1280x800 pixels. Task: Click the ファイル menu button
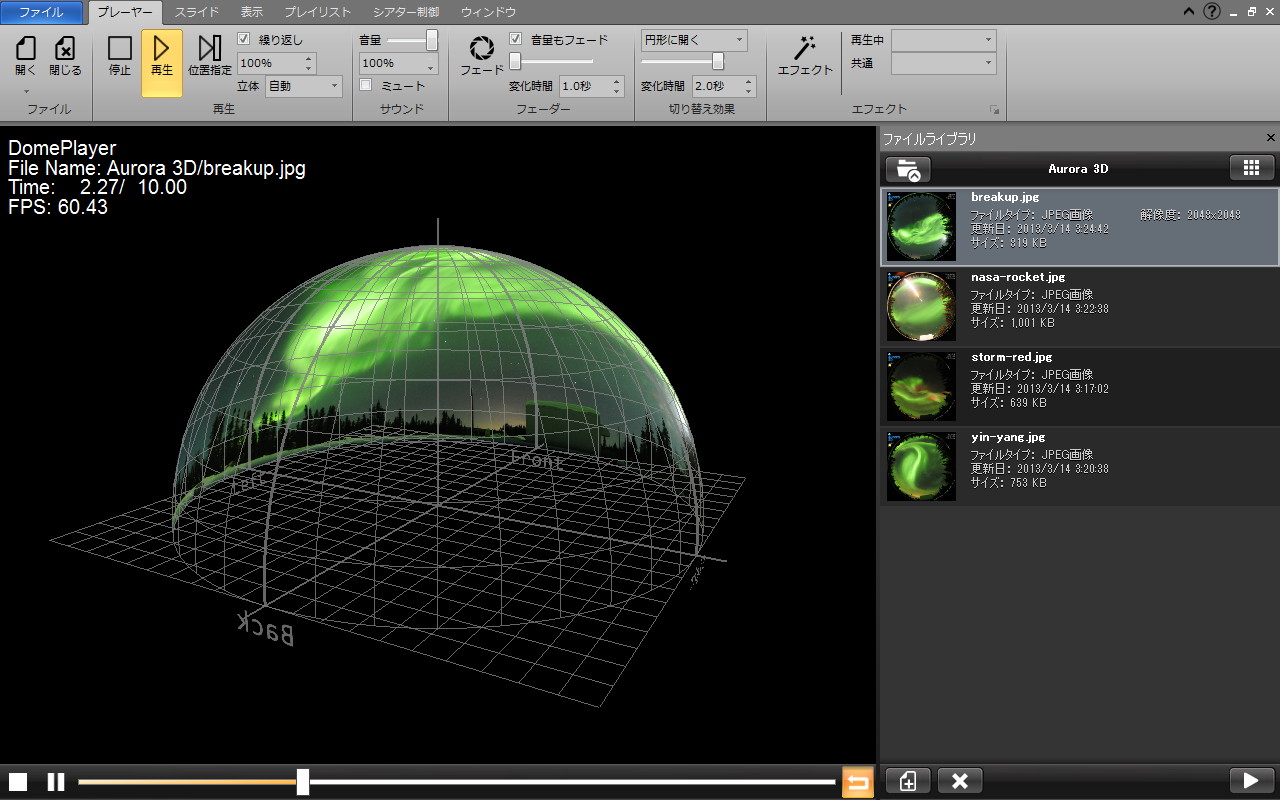click(41, 12)
